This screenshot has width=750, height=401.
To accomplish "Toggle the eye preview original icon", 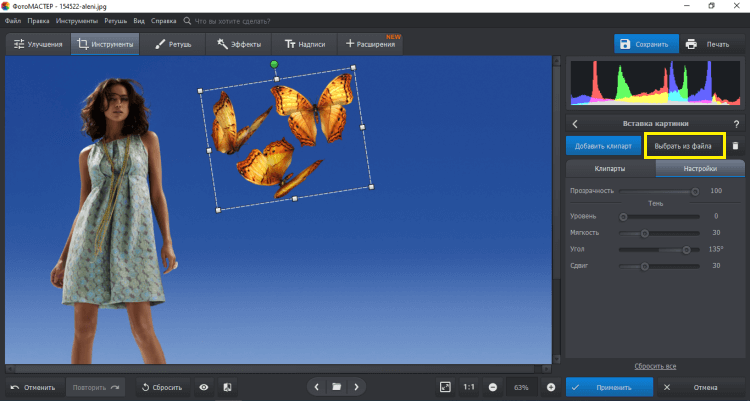I will [x=204, y=387].
